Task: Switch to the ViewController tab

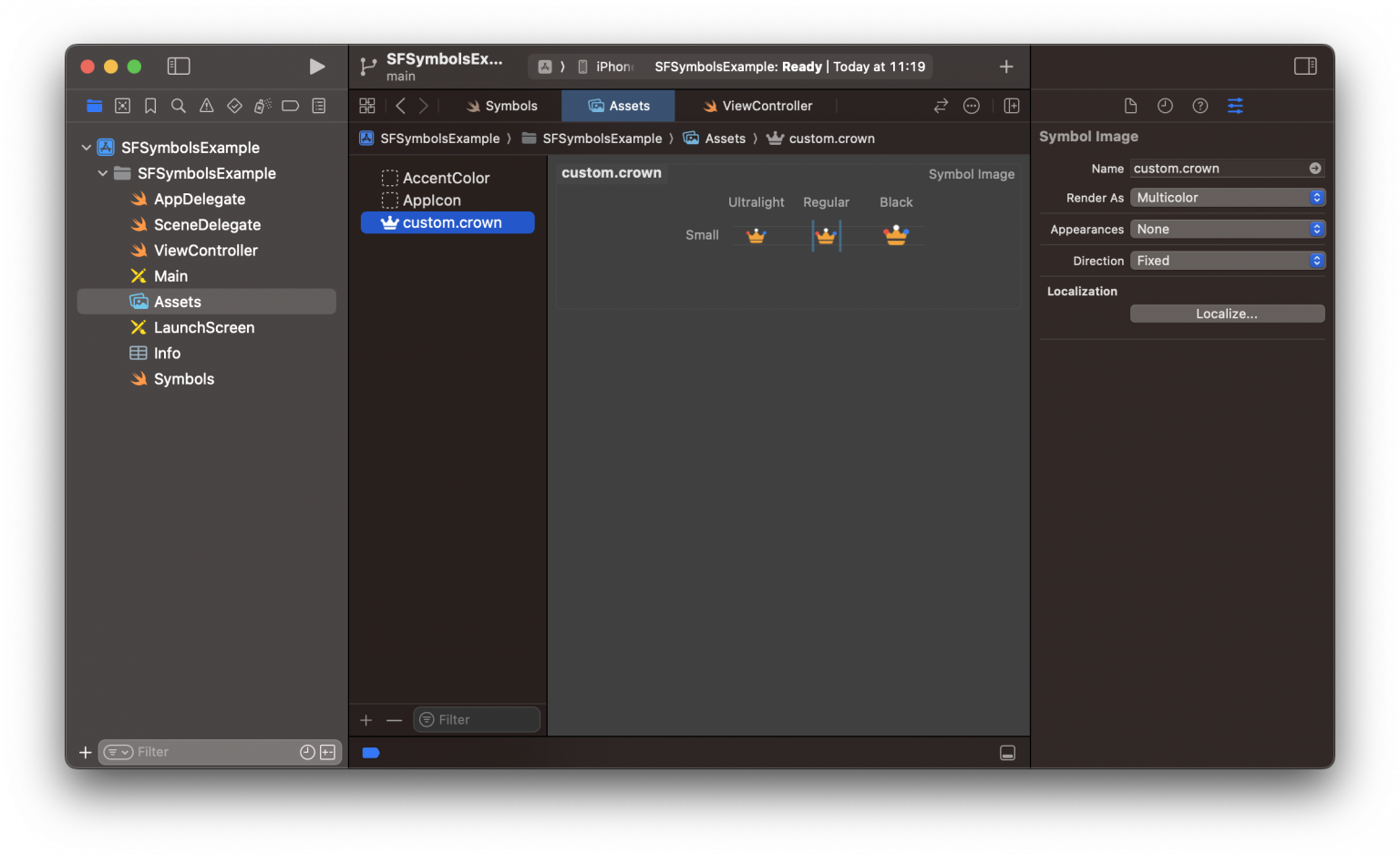Action: [757, 105]
